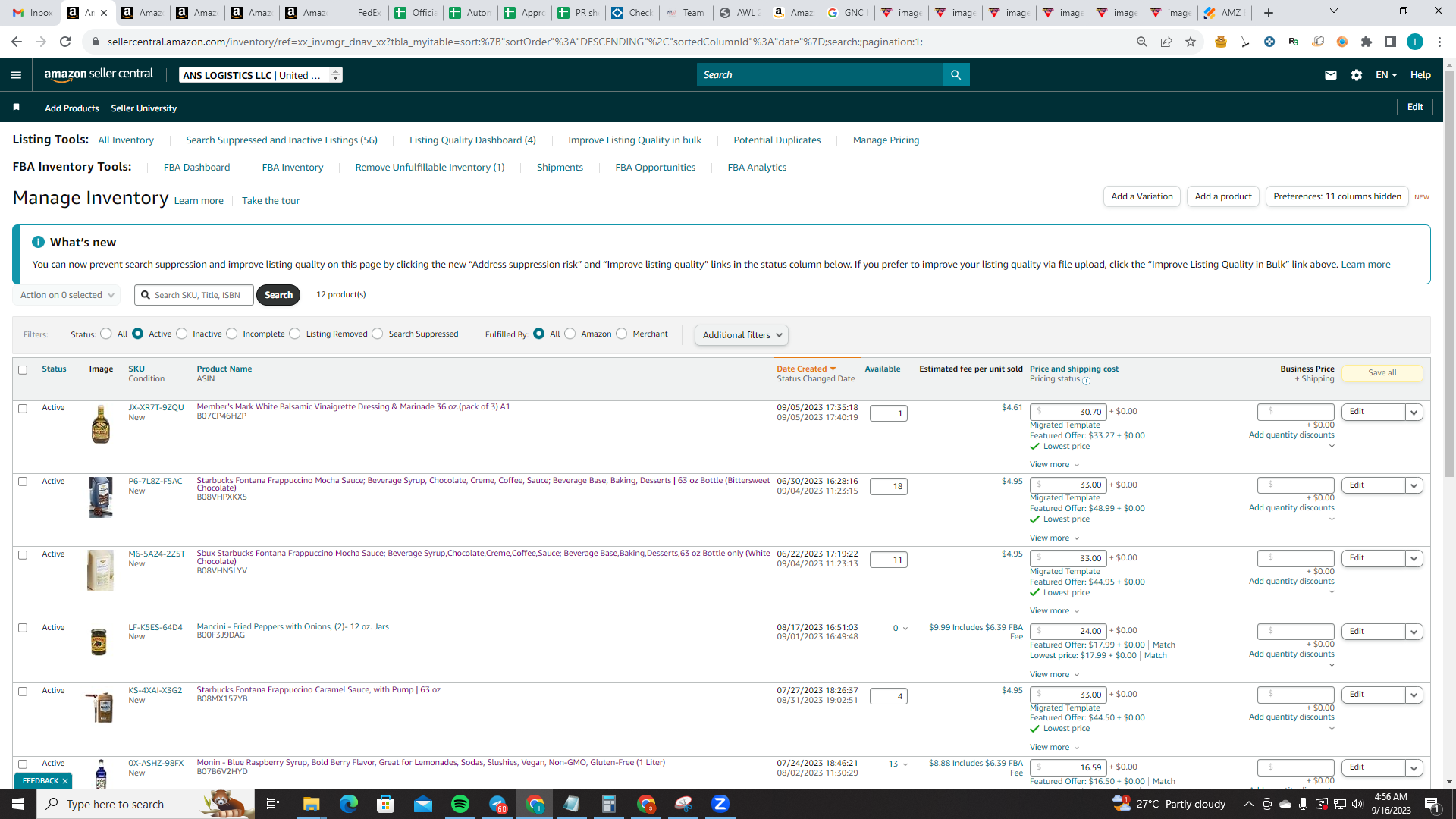Click the Task View taskbar icon

(x=273, y=804)
